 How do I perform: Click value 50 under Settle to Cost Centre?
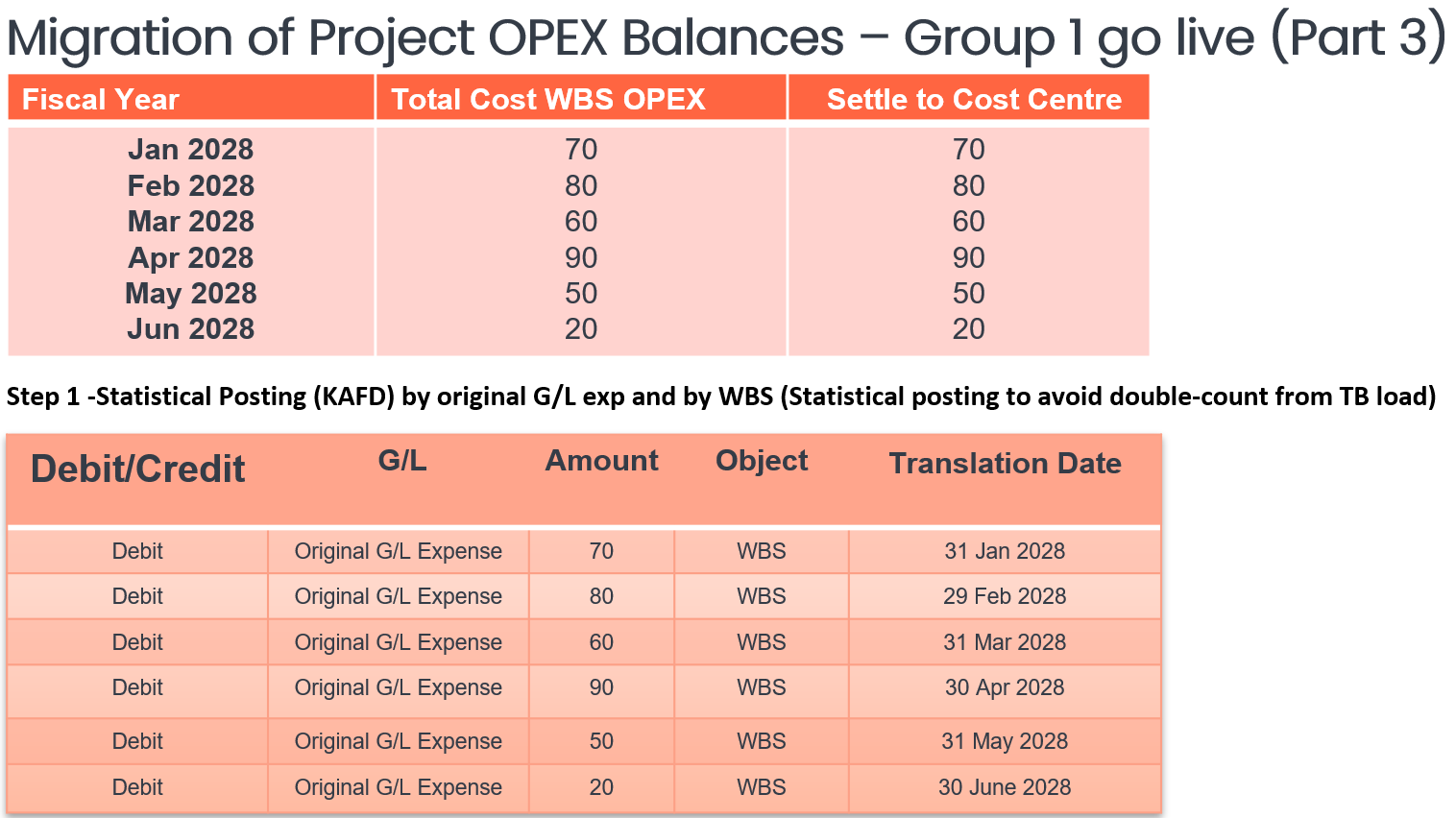tap(968, 294)
